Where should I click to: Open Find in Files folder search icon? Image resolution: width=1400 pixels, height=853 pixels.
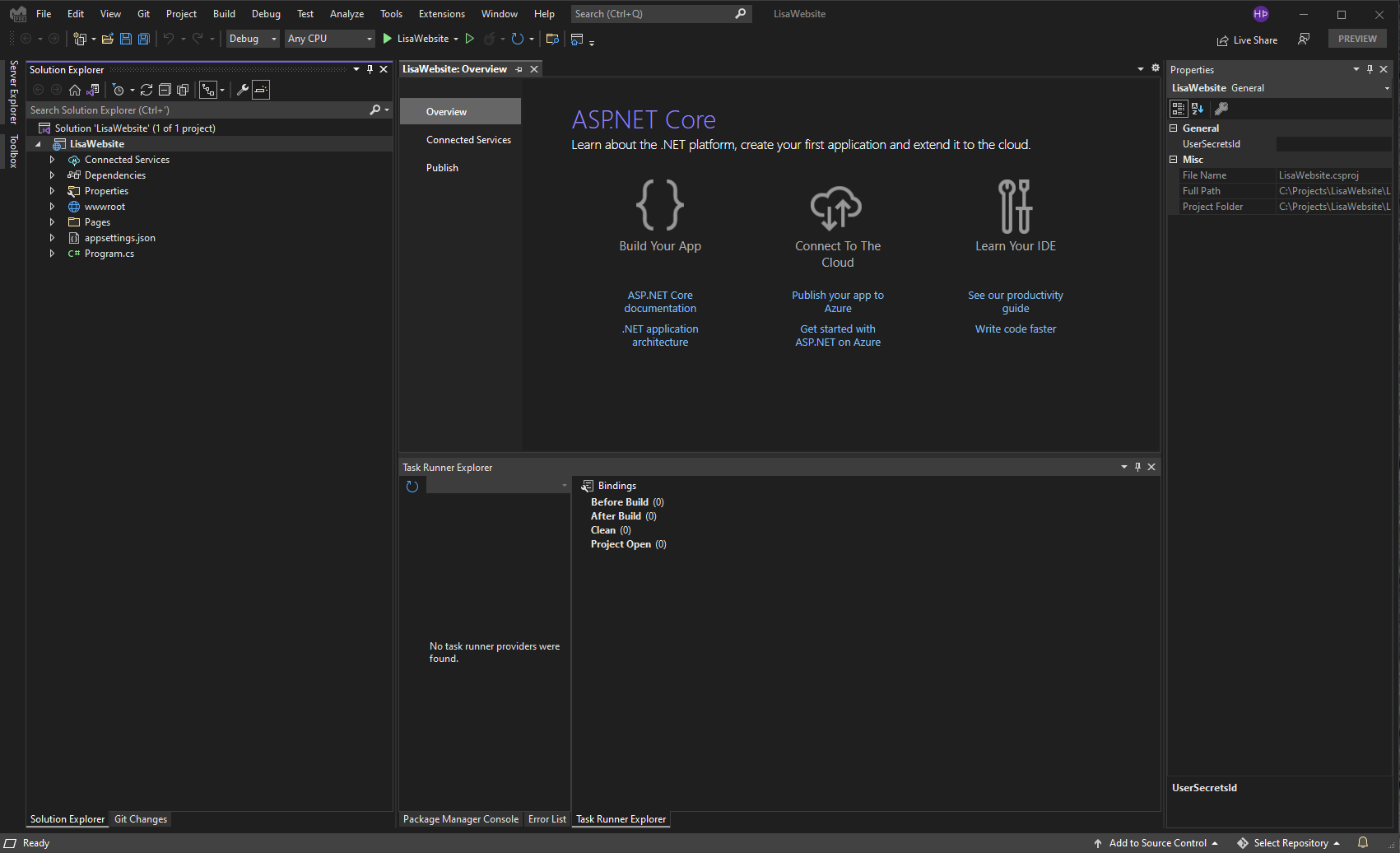(x=552, y=39)
